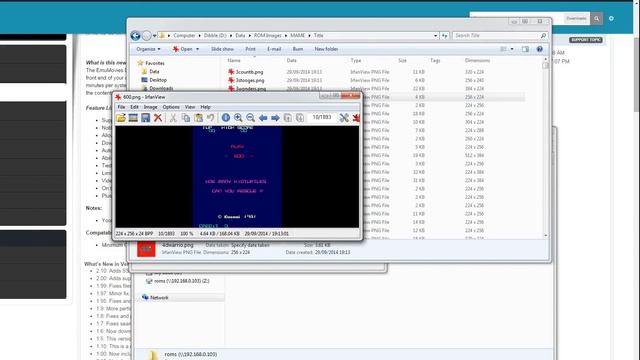Expand the Organize dropdown in Explorer
Image resolution: width=640 pixels, height=360 pixels.
(148, 49)
